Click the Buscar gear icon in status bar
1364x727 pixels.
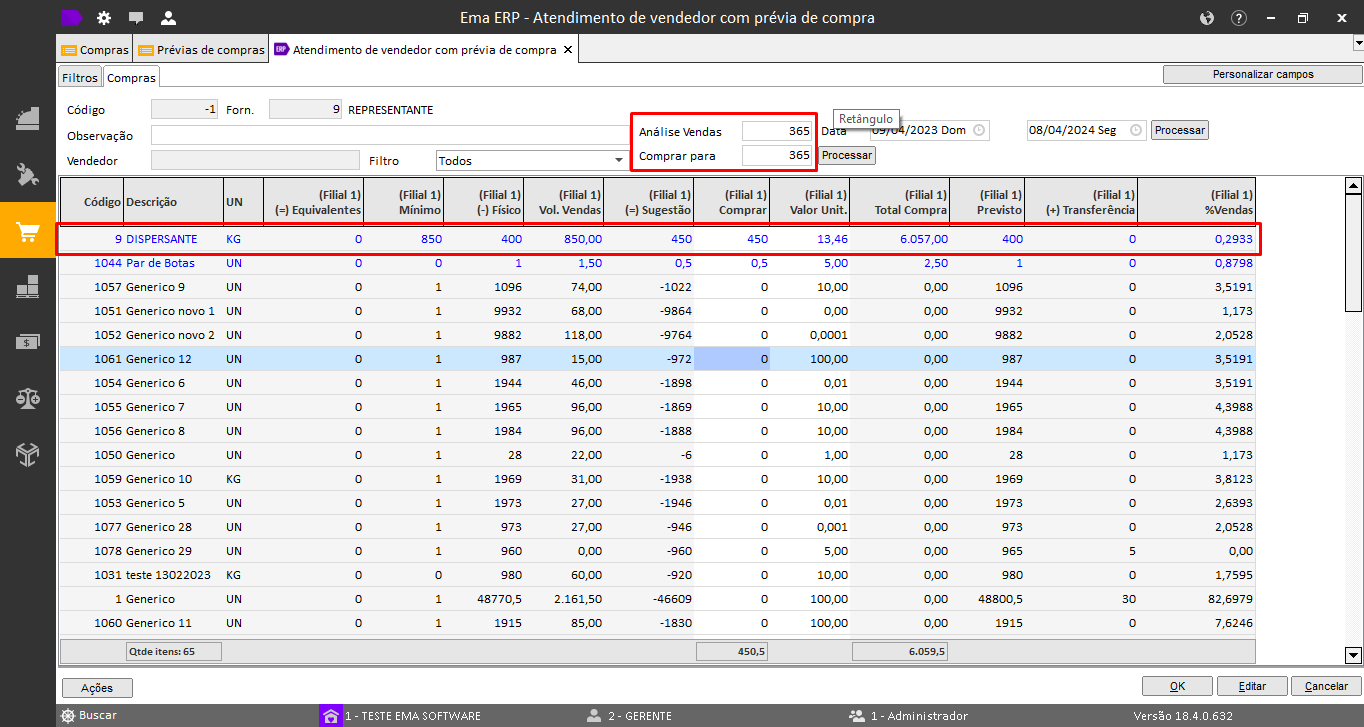tap(68, 716)
